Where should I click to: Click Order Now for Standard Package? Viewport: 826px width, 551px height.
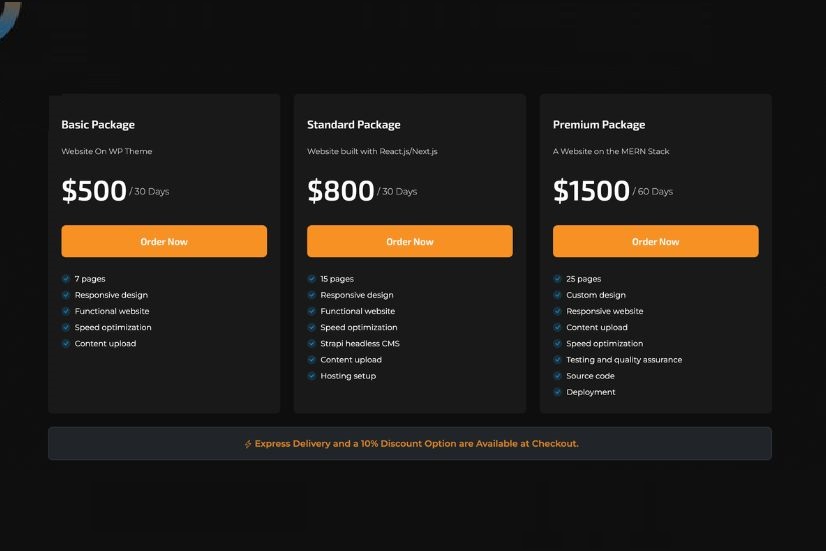(410, 241)
